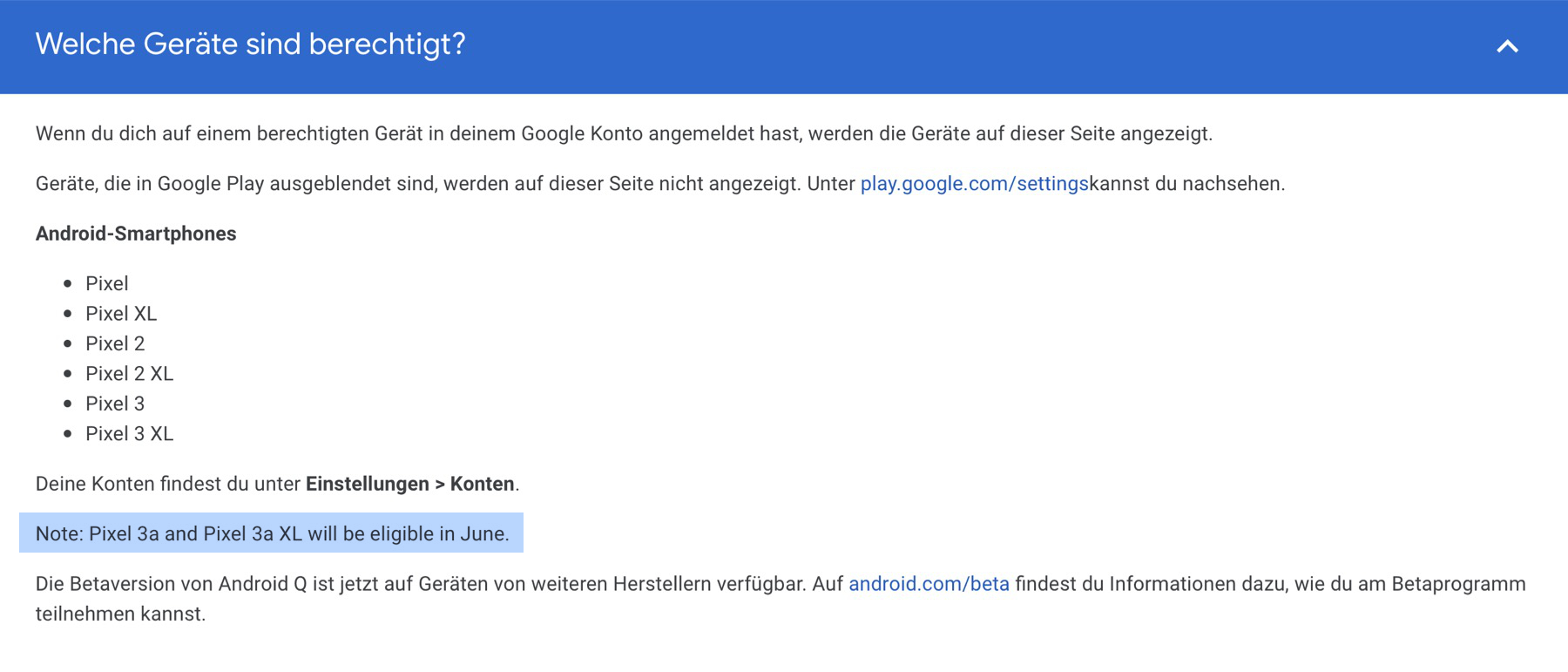Select the first list entry "Pixel"

coord(107,284)
